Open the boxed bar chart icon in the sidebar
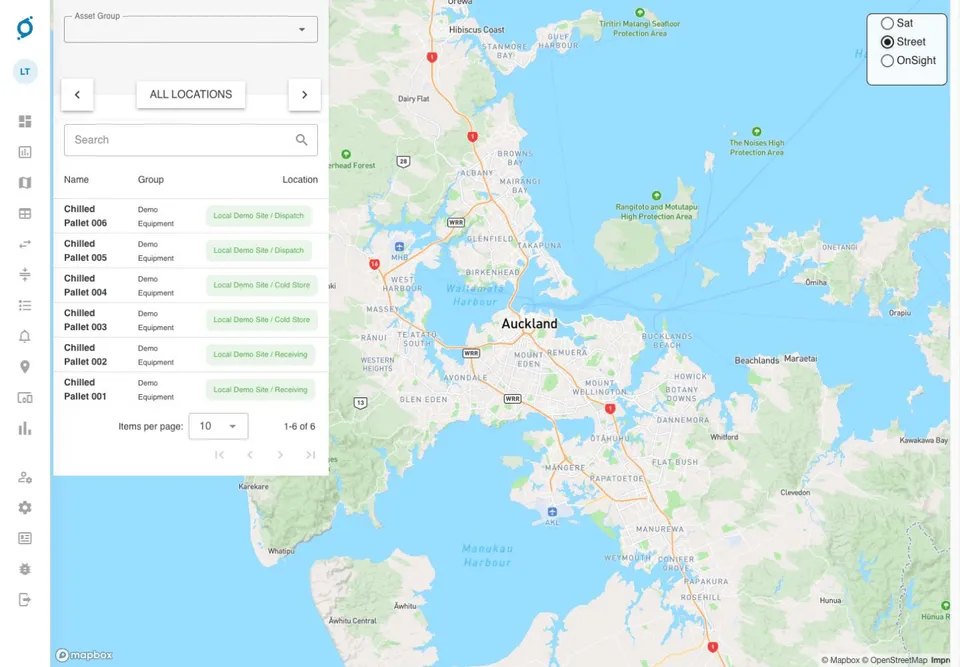 25,152
